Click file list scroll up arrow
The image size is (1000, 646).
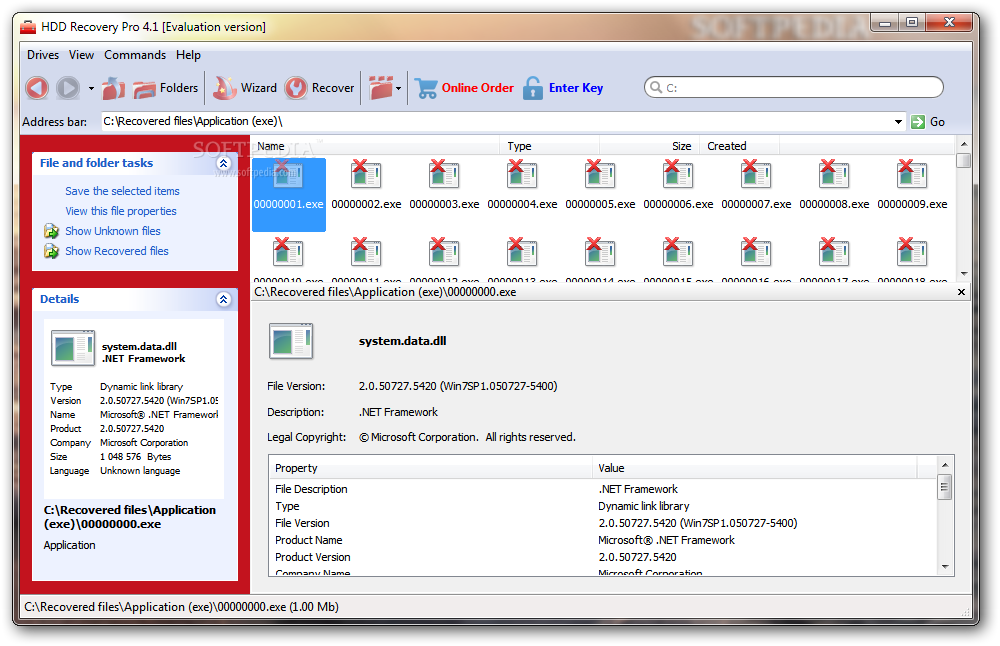964,145
